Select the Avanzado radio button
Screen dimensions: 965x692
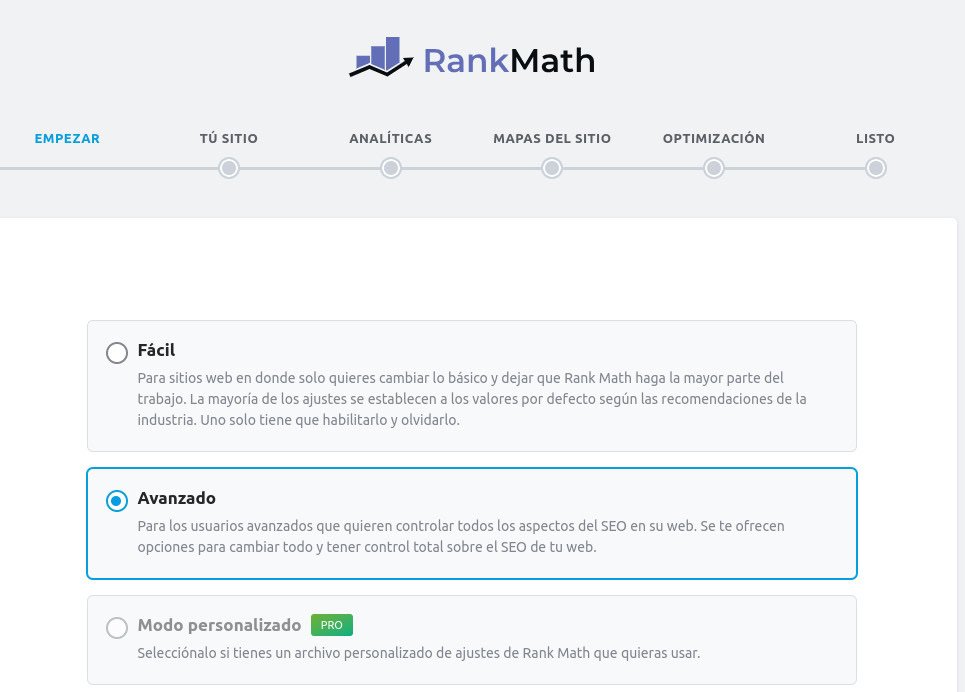pyautogui.click(x=117, y=501)
